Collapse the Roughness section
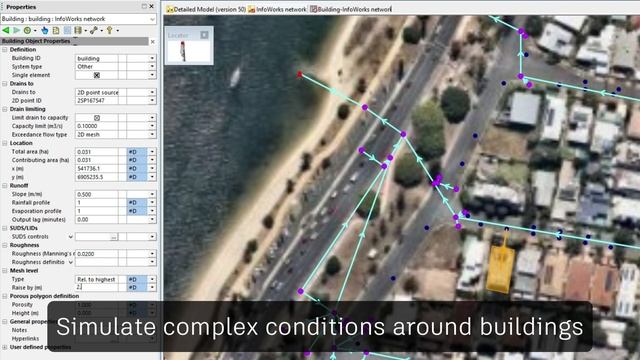Image resolution: width=640 pixels, height=360 pixels. pyautogui.click(x=5, y=245)
